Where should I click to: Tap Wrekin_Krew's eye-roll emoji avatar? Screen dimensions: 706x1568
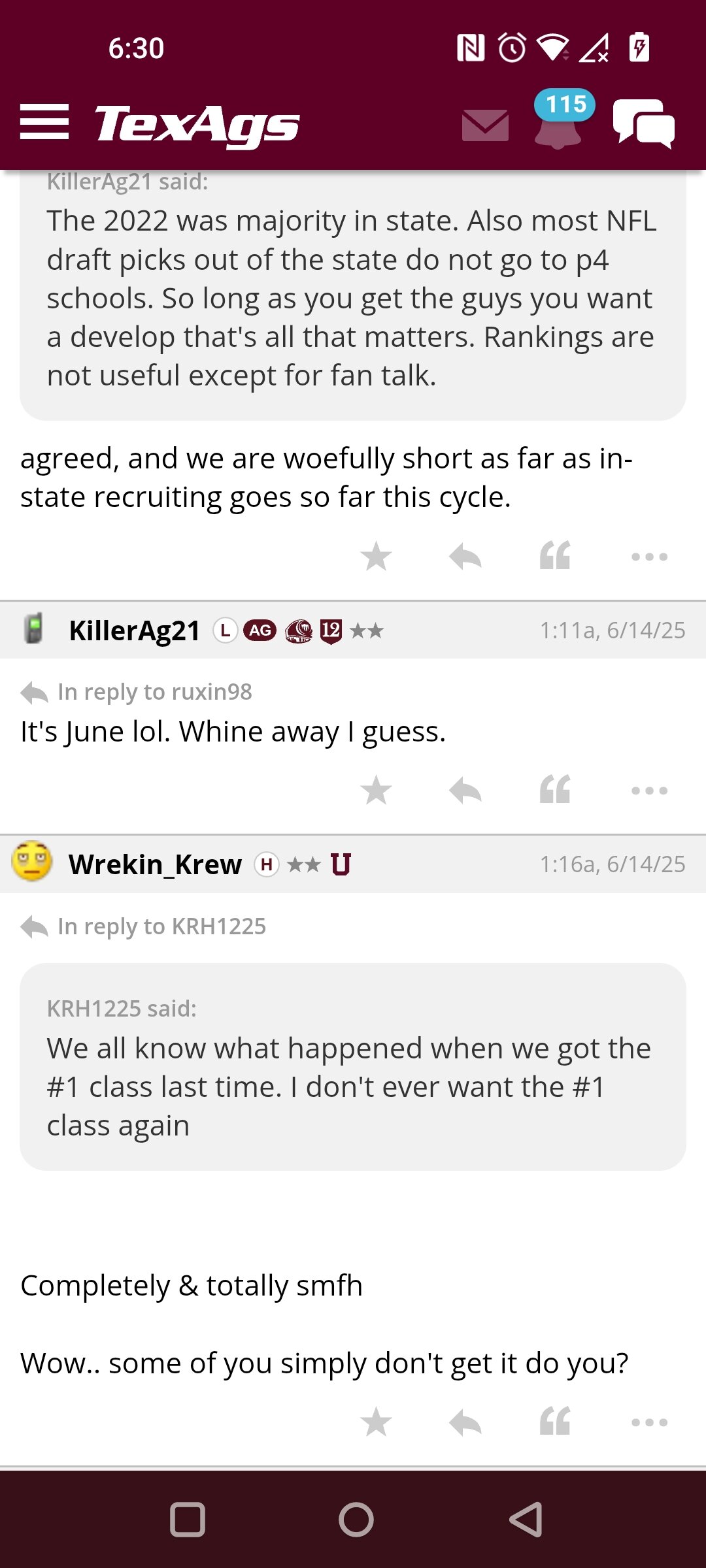(x=32, y=861)
